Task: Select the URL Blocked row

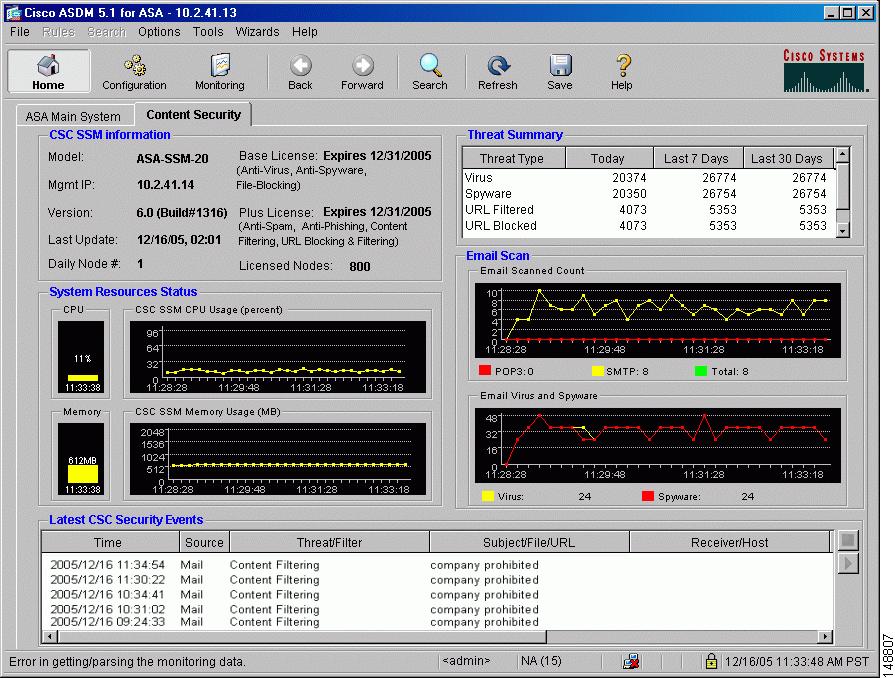Action: pyautogui.click(x=648, y=225)
